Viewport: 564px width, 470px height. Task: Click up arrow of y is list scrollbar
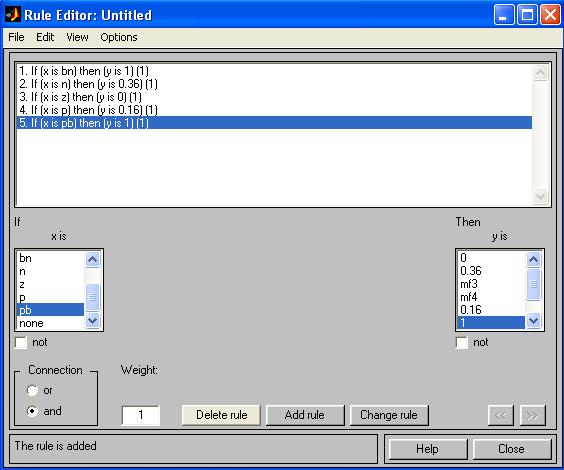click(x=533, y=259)
